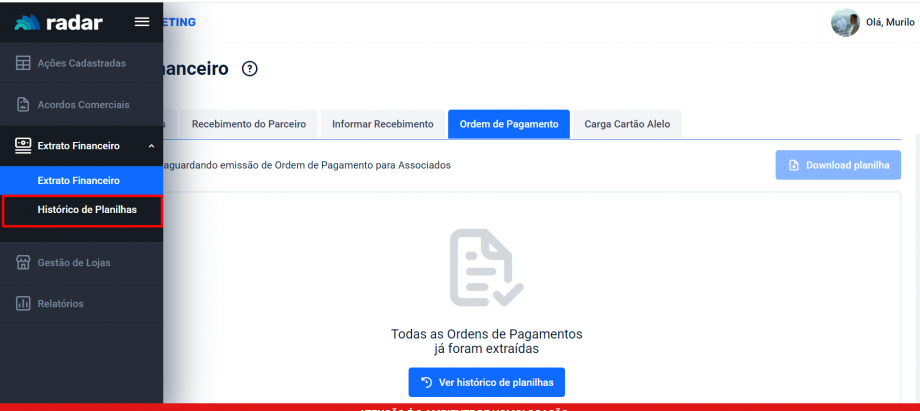
Task: Select the highlighted Extrato Financeiro submenu item
Action: click(79, 180)
